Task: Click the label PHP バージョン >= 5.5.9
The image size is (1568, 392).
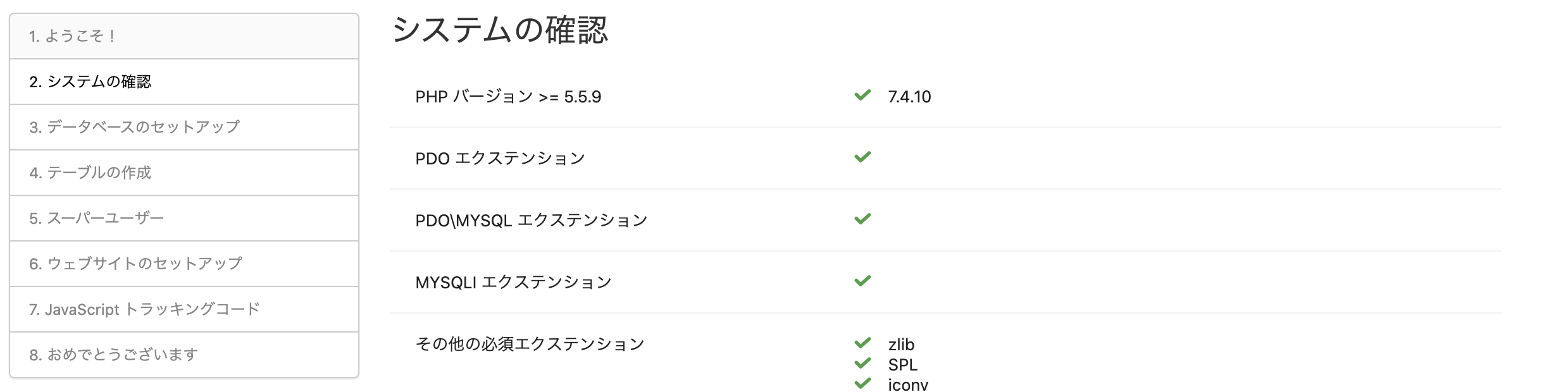Action: click(x=507, y=96)
